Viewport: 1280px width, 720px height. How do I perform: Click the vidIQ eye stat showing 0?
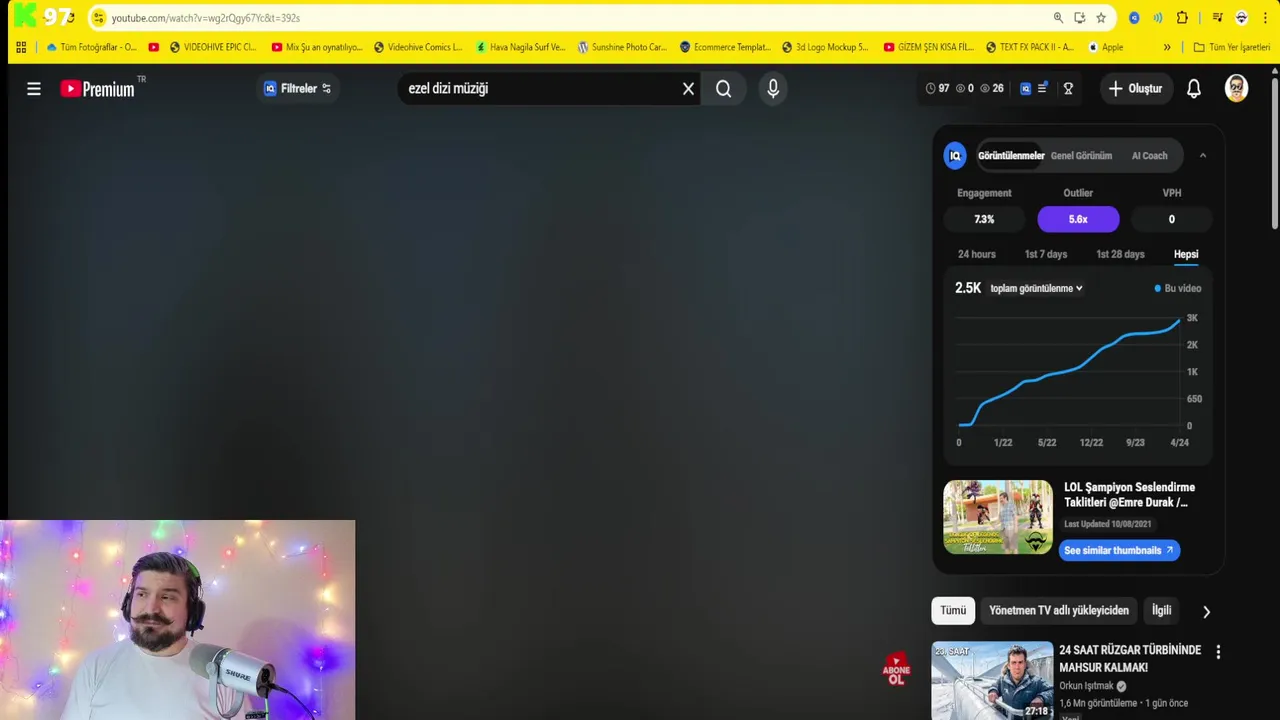click(x=964, y=88)
